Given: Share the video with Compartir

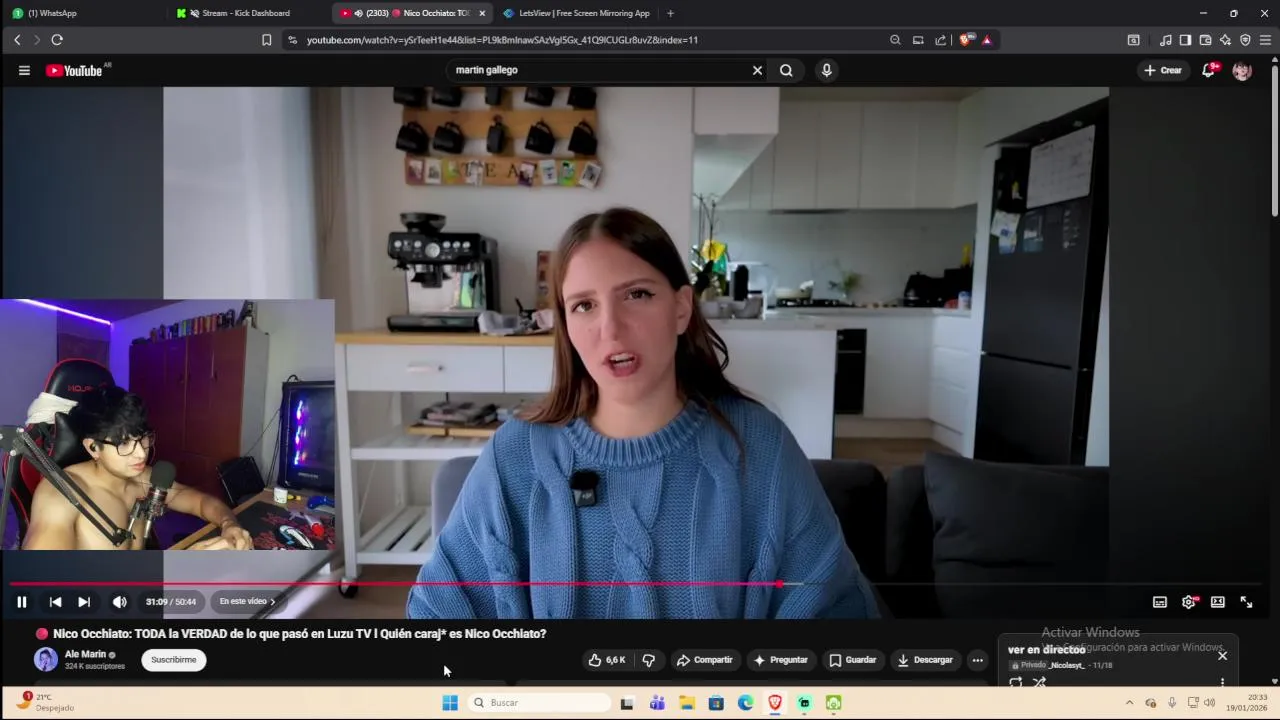Looking at the screenshot, I should [705, 660].
